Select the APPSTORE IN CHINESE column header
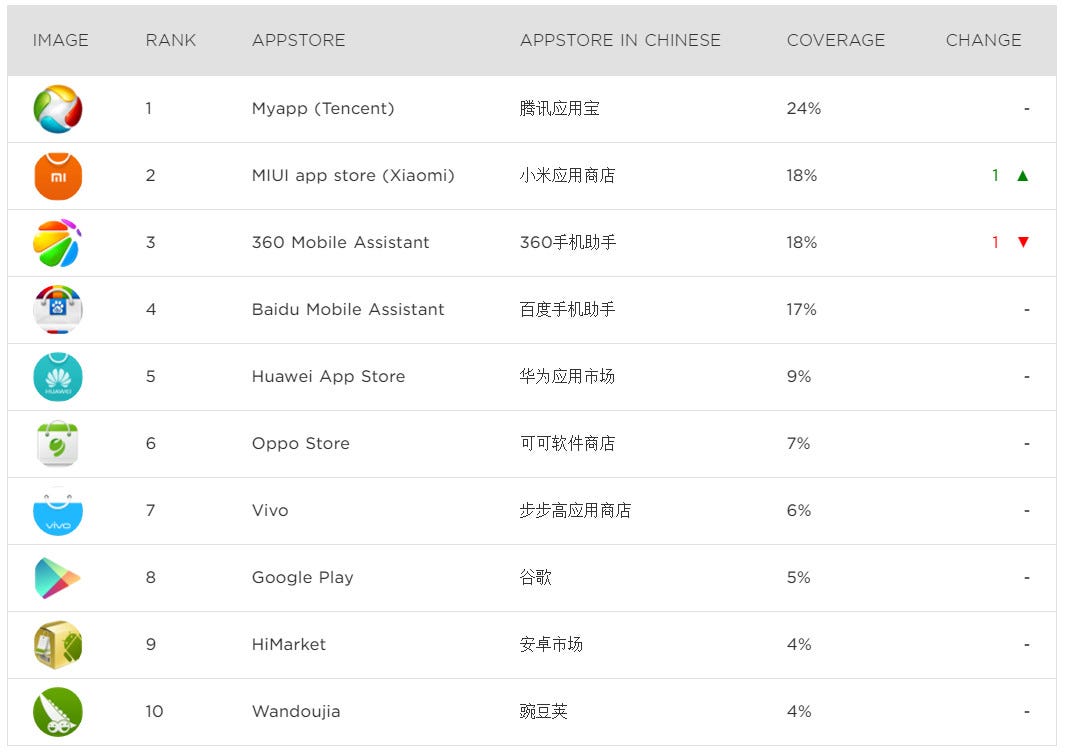Viewport: 1067px width, 756px height. pos(620,40)
